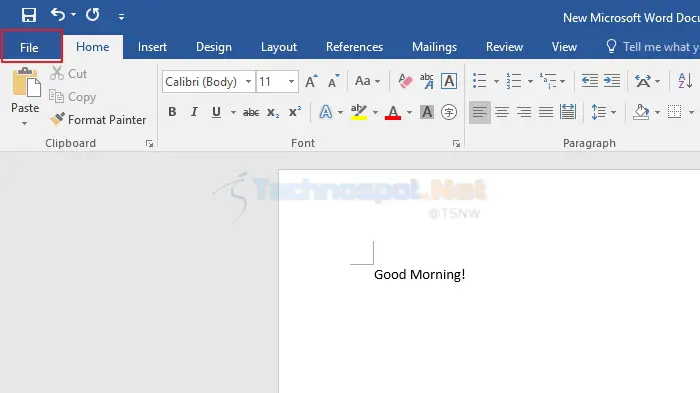The width and height of the screenshot is (700, 393).
Task: Click Line and Paragraph Spacing icon
Action: click(x=599, y=112)
